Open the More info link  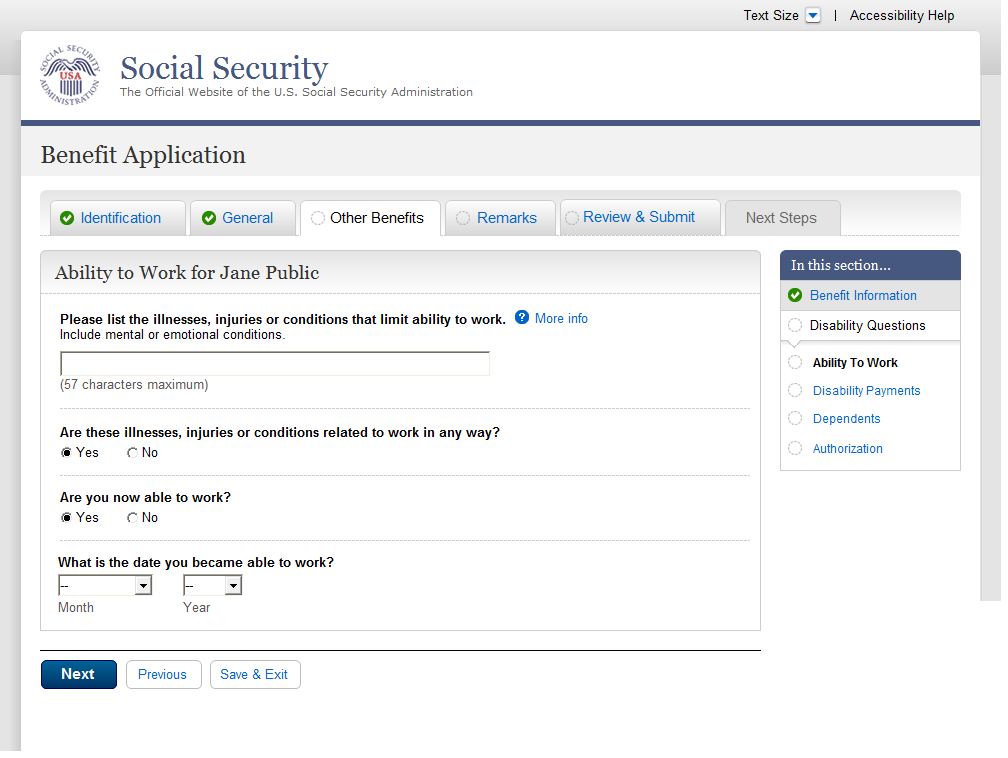tap(561, 318)
